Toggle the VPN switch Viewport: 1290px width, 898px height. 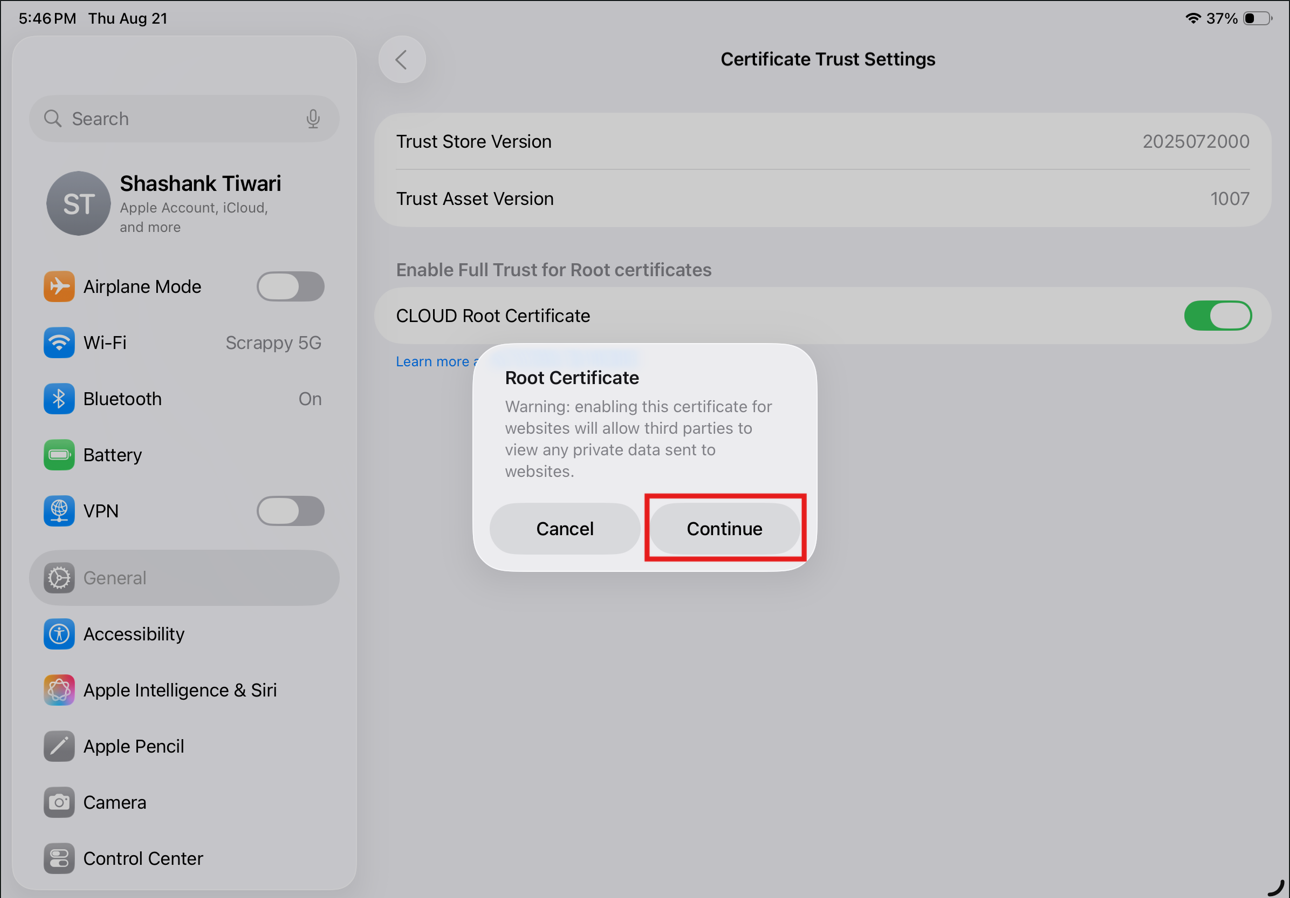(290, 511)
